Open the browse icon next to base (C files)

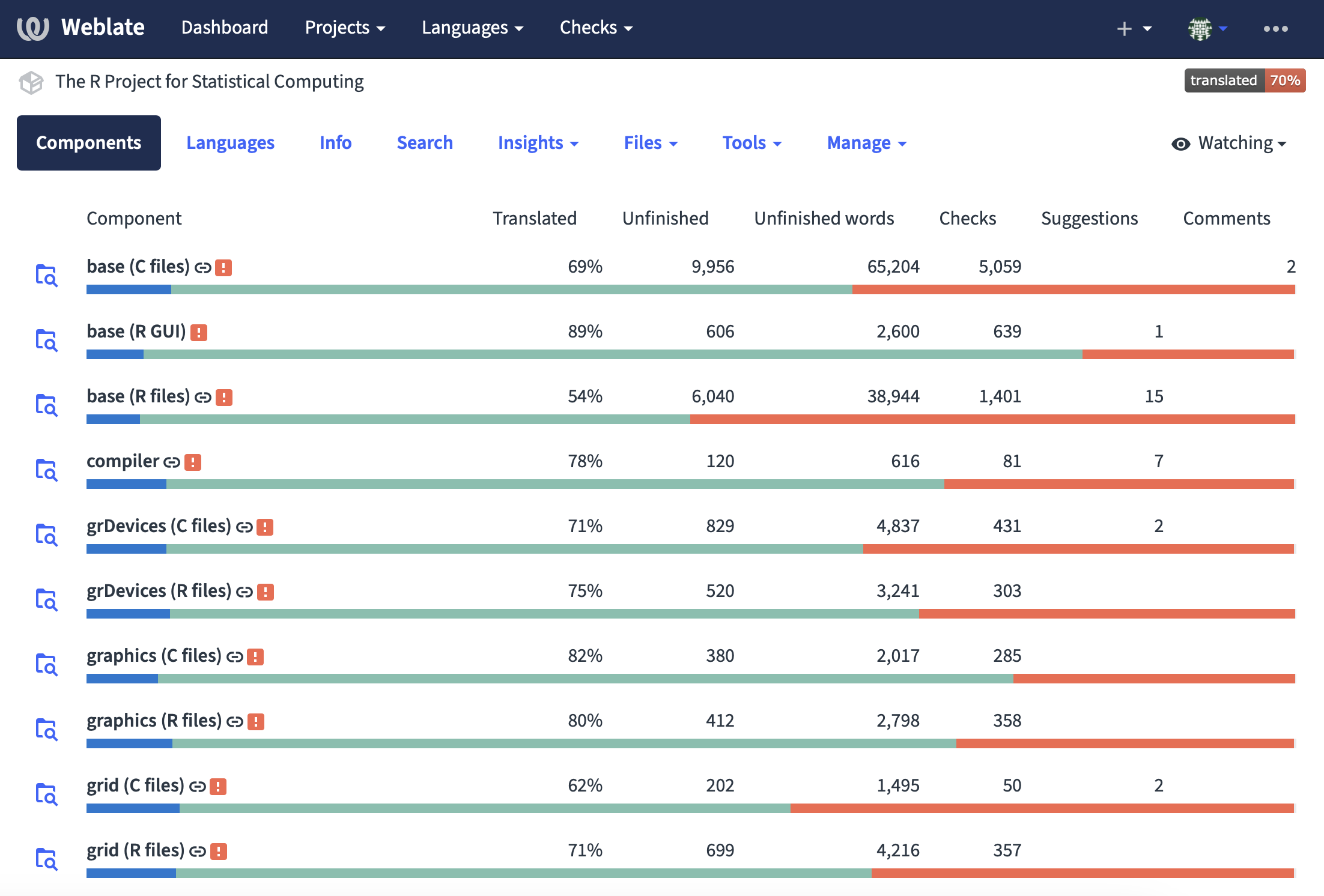click(47, 276)
